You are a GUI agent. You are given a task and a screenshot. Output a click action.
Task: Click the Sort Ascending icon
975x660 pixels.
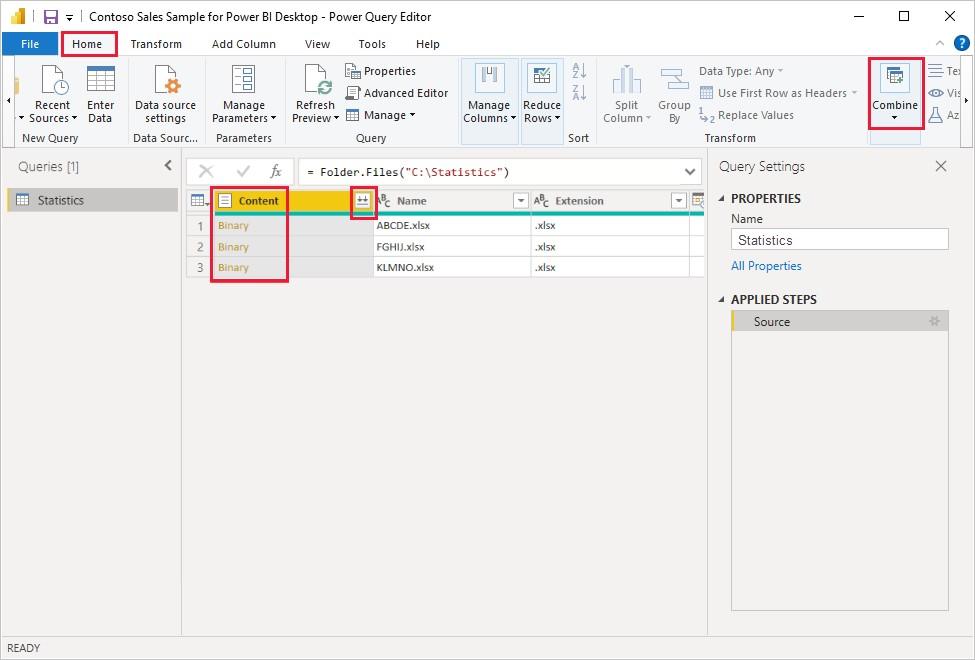click(x=579, y=72)
